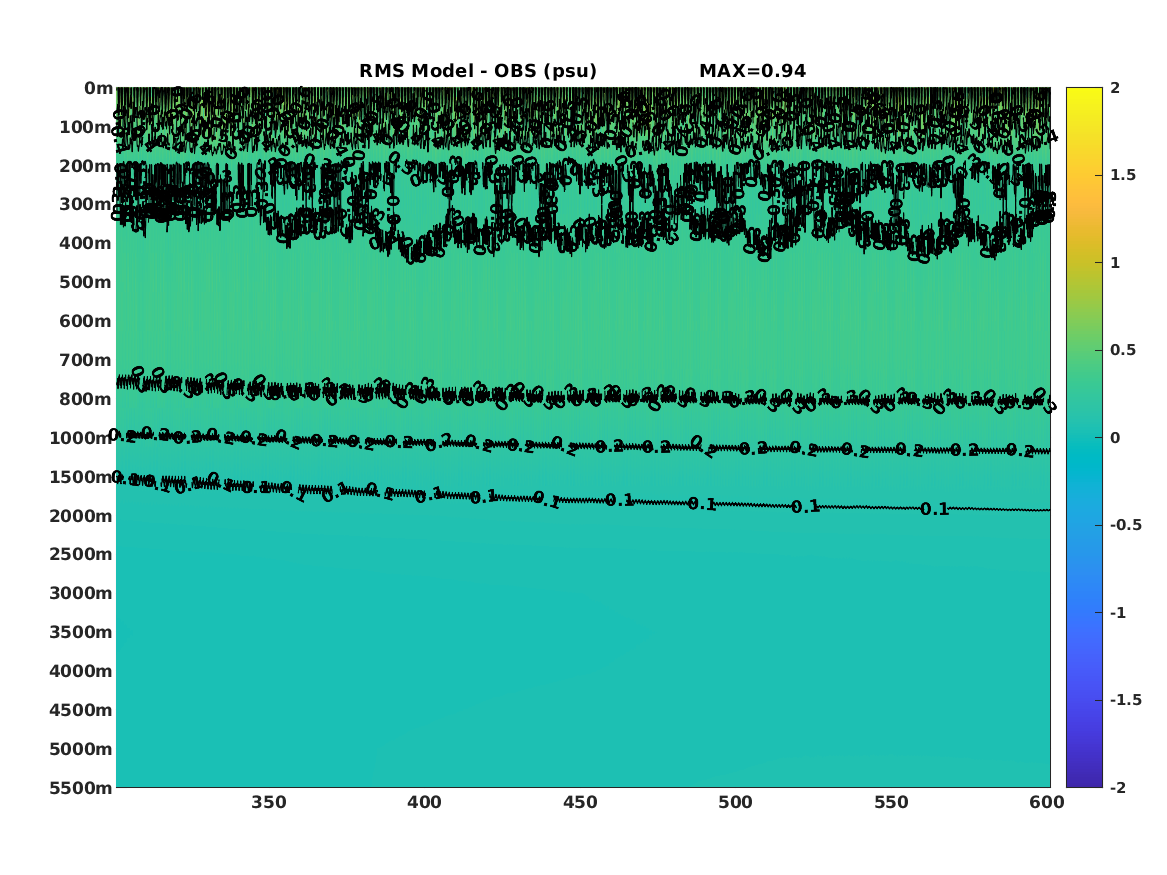Click the '500m' depth tick label
This screenshot has width=1167, height=875.
click(x=86, y=282)
